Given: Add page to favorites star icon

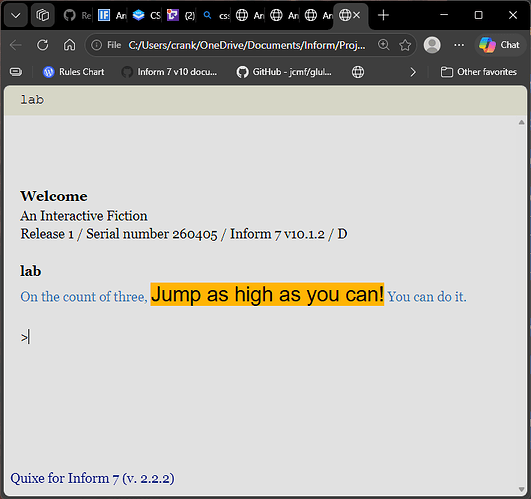Looking at the screenshot, I should [405, 45].
